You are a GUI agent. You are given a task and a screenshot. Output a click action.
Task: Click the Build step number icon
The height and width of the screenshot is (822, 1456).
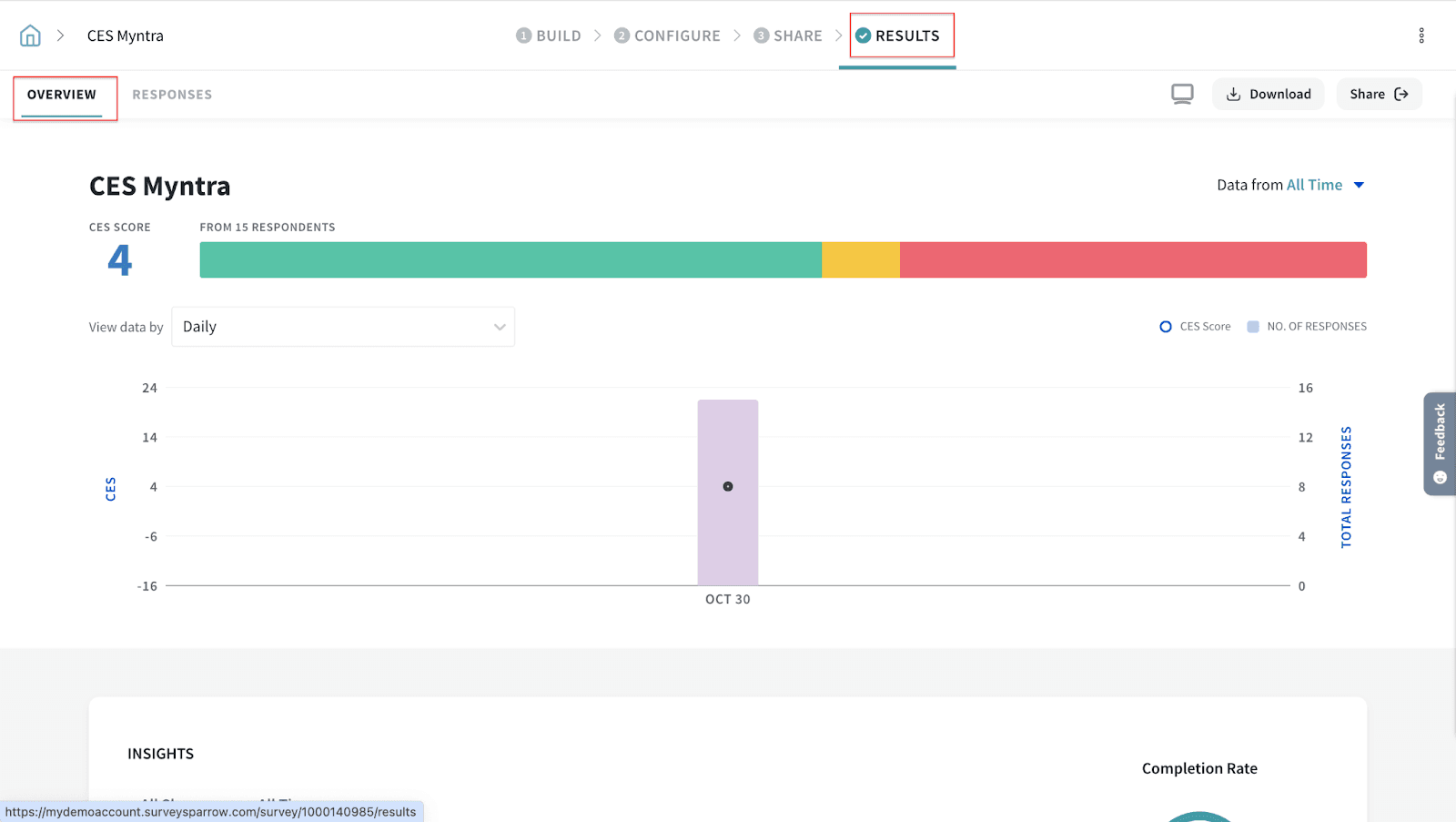coord(523,36)
